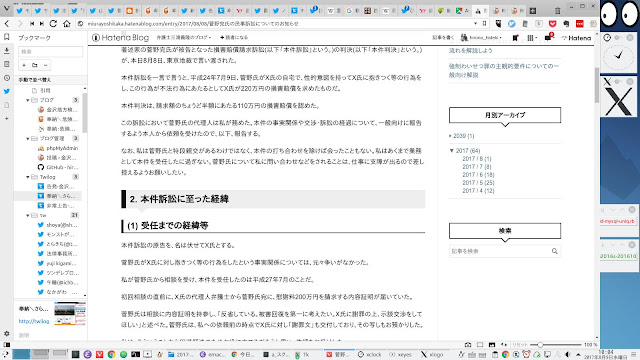This screenshot has width=640, height=360.
Task: Click the fast forward navigation button
Action: click(42, 24)
